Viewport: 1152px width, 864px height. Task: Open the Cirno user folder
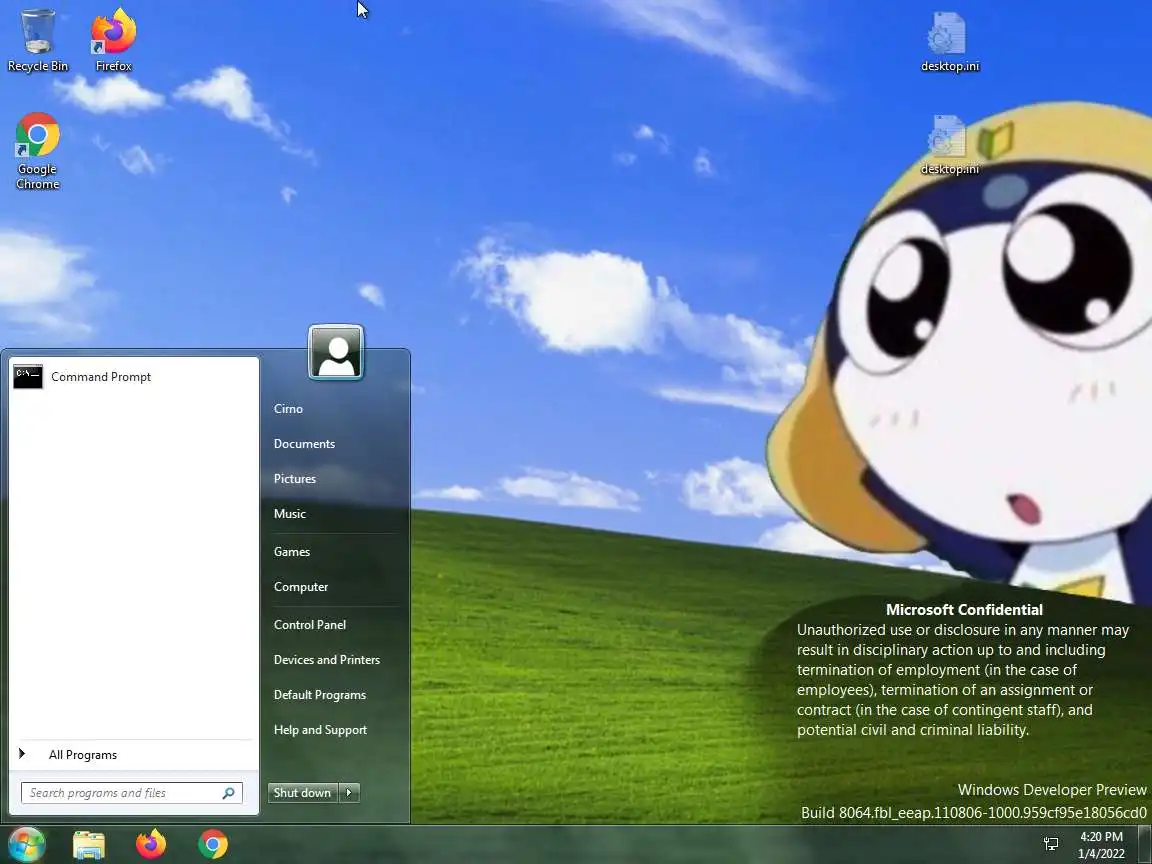pyautogui.click(x=288, y=408)
